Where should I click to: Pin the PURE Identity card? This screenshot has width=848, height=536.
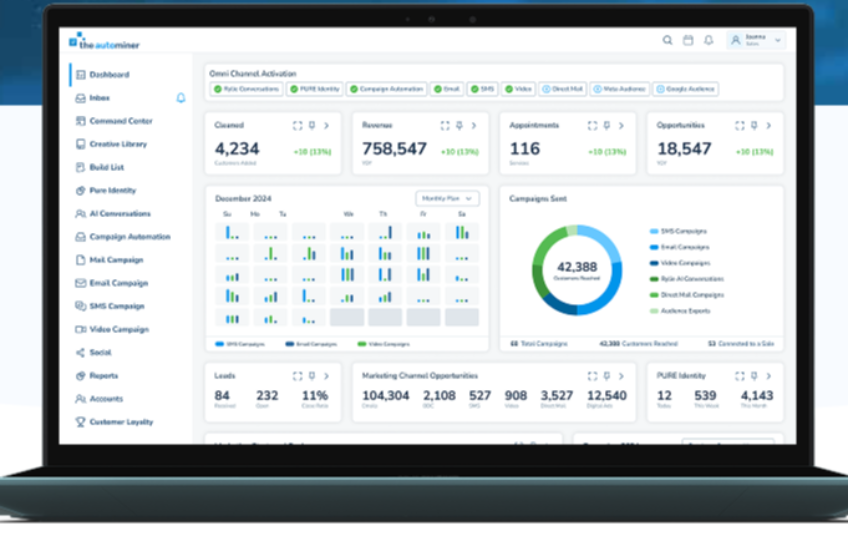[x=753, y=376]
